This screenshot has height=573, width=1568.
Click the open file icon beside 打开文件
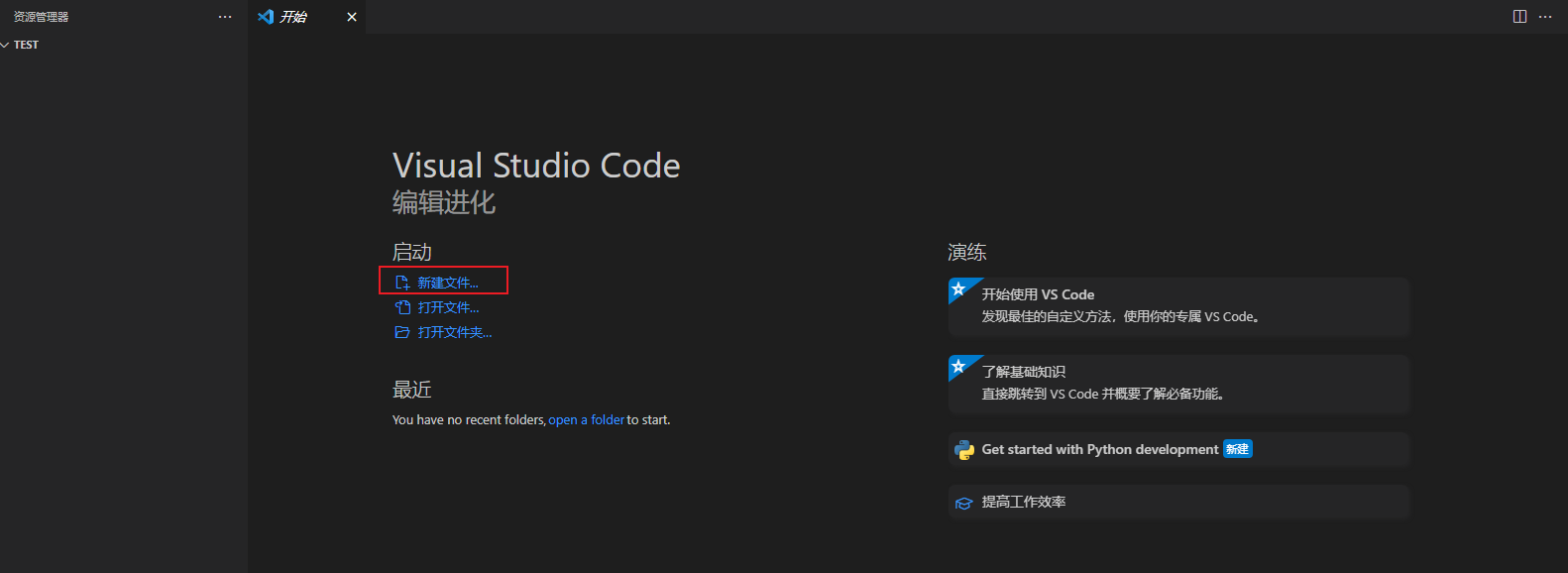401,307
